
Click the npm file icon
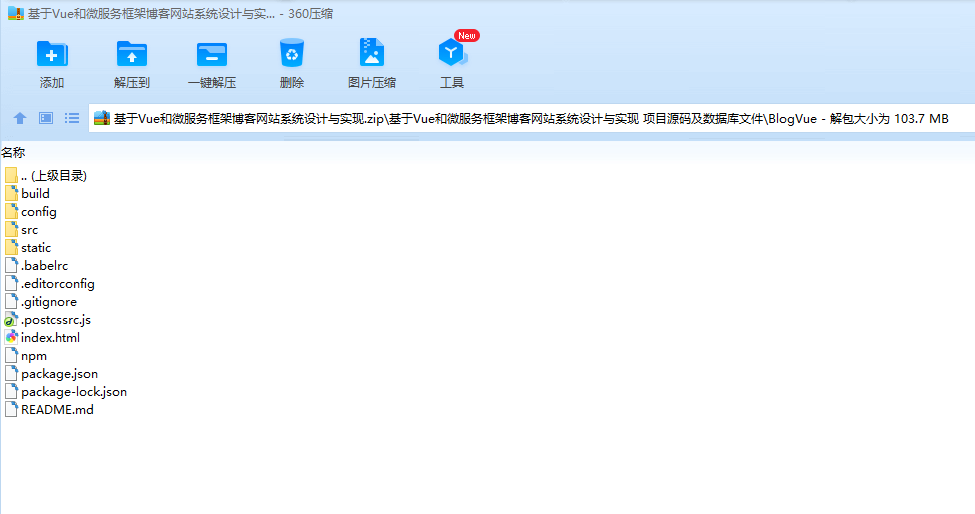click(11, 356)
